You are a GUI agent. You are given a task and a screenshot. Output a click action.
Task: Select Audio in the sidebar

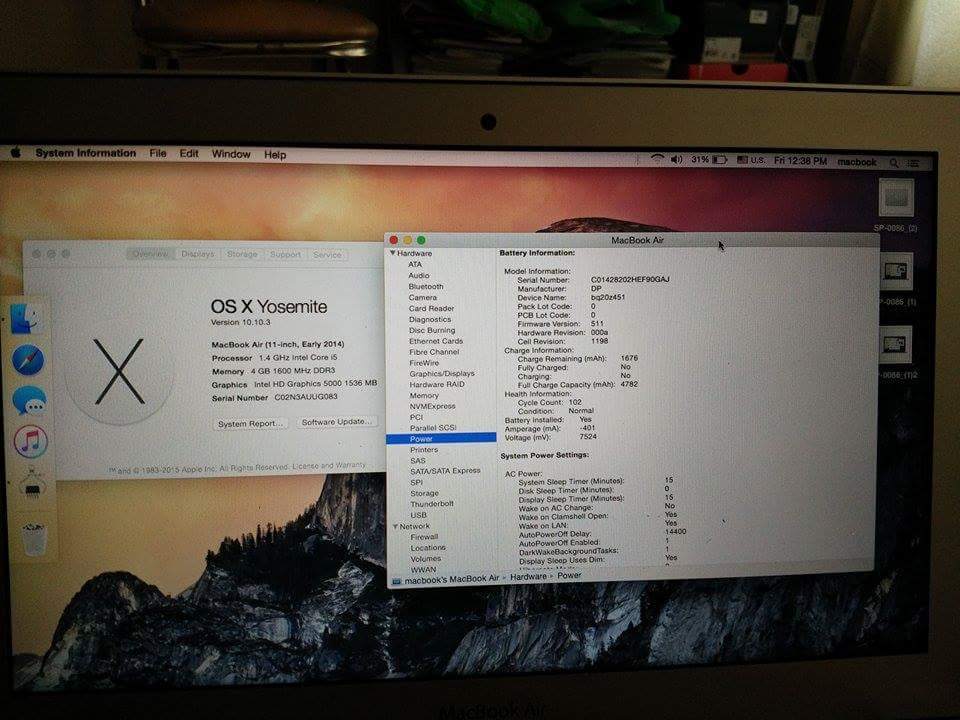(x=419, y=276)
